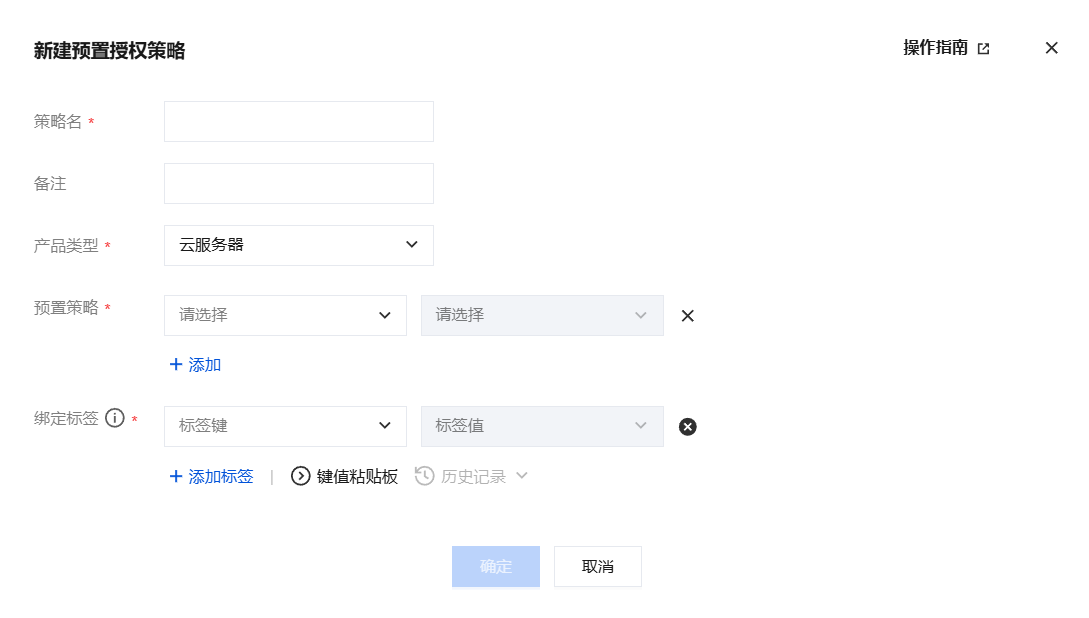
Task: Expand the second 预置策略 请选择 dropdown
Action: (x=542, y=315)
